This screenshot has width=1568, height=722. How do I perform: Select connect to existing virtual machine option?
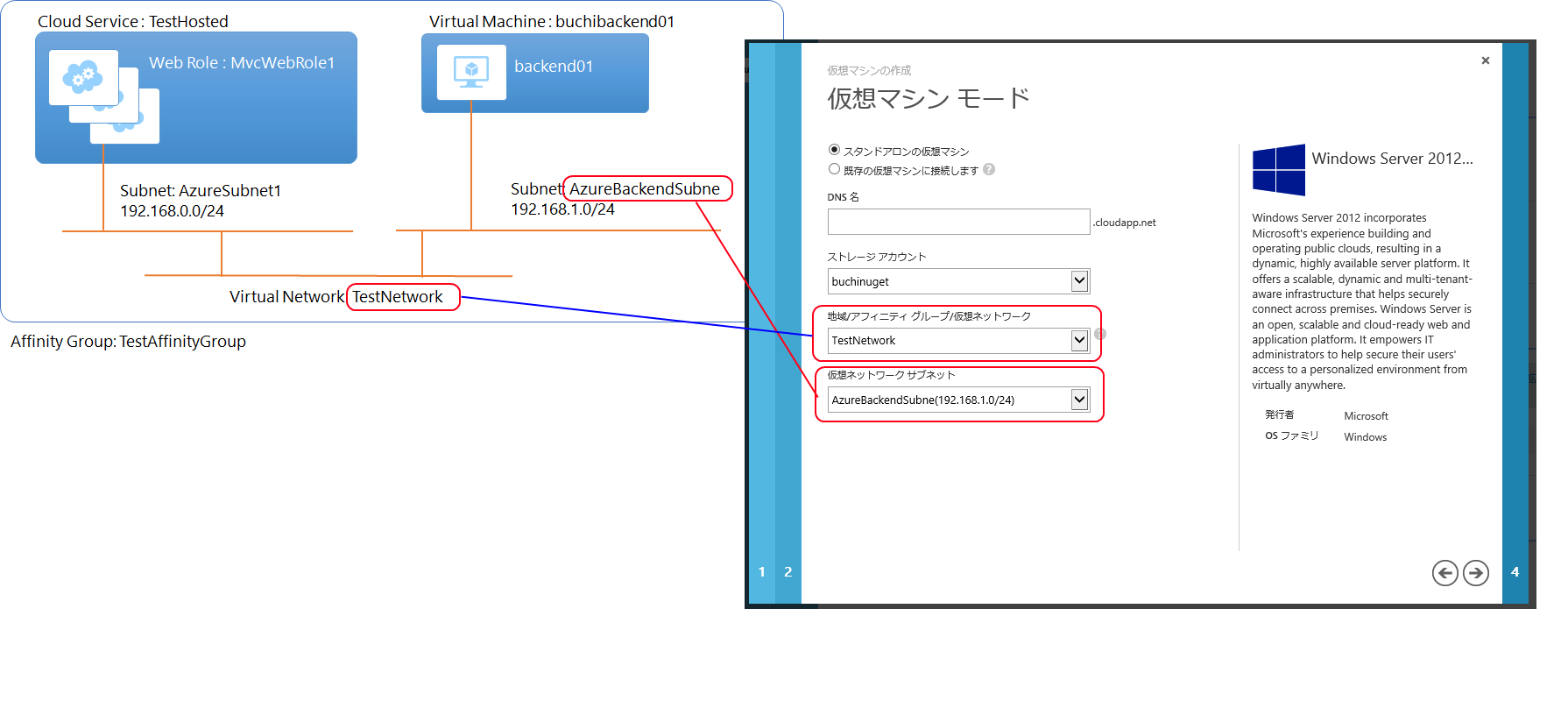[834, 169]
